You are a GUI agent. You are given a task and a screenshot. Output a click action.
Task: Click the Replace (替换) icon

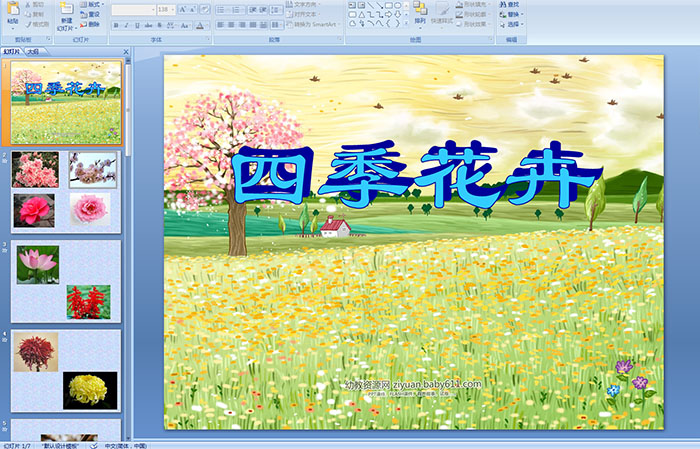coord(511,14)
